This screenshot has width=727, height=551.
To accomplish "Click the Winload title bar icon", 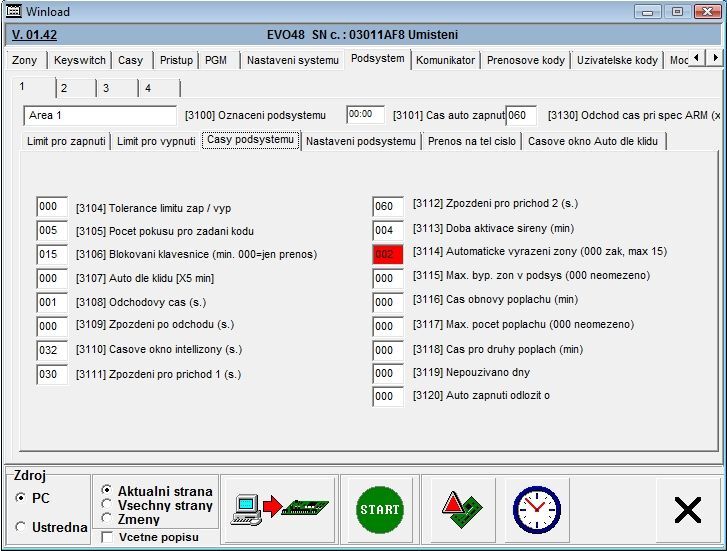I will [12, 11].
